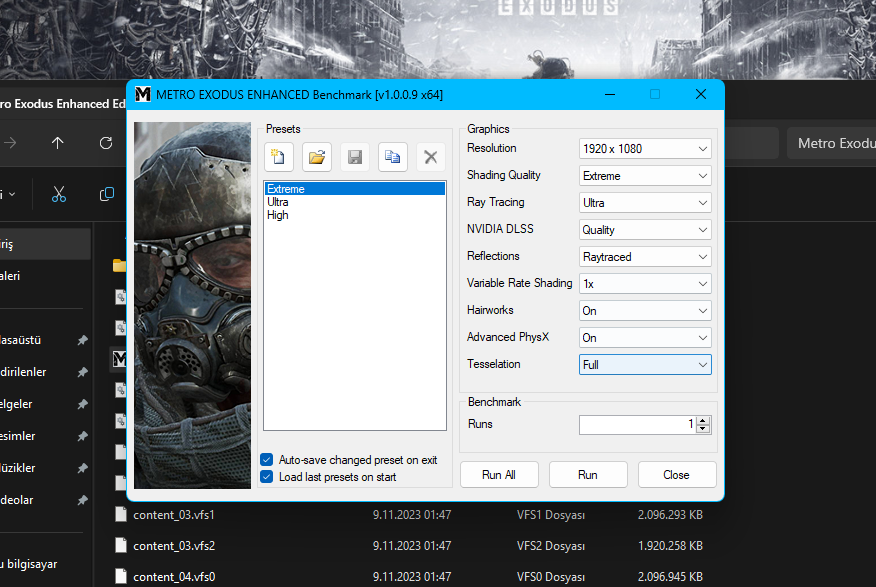
Task: Click the pin icon beside İndirilenler
Action: [83, 372]
